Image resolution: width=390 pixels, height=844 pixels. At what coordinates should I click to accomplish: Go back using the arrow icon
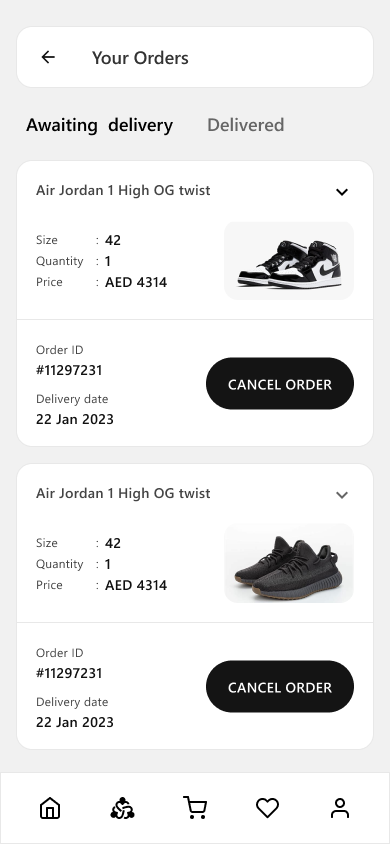click(48, 57)
